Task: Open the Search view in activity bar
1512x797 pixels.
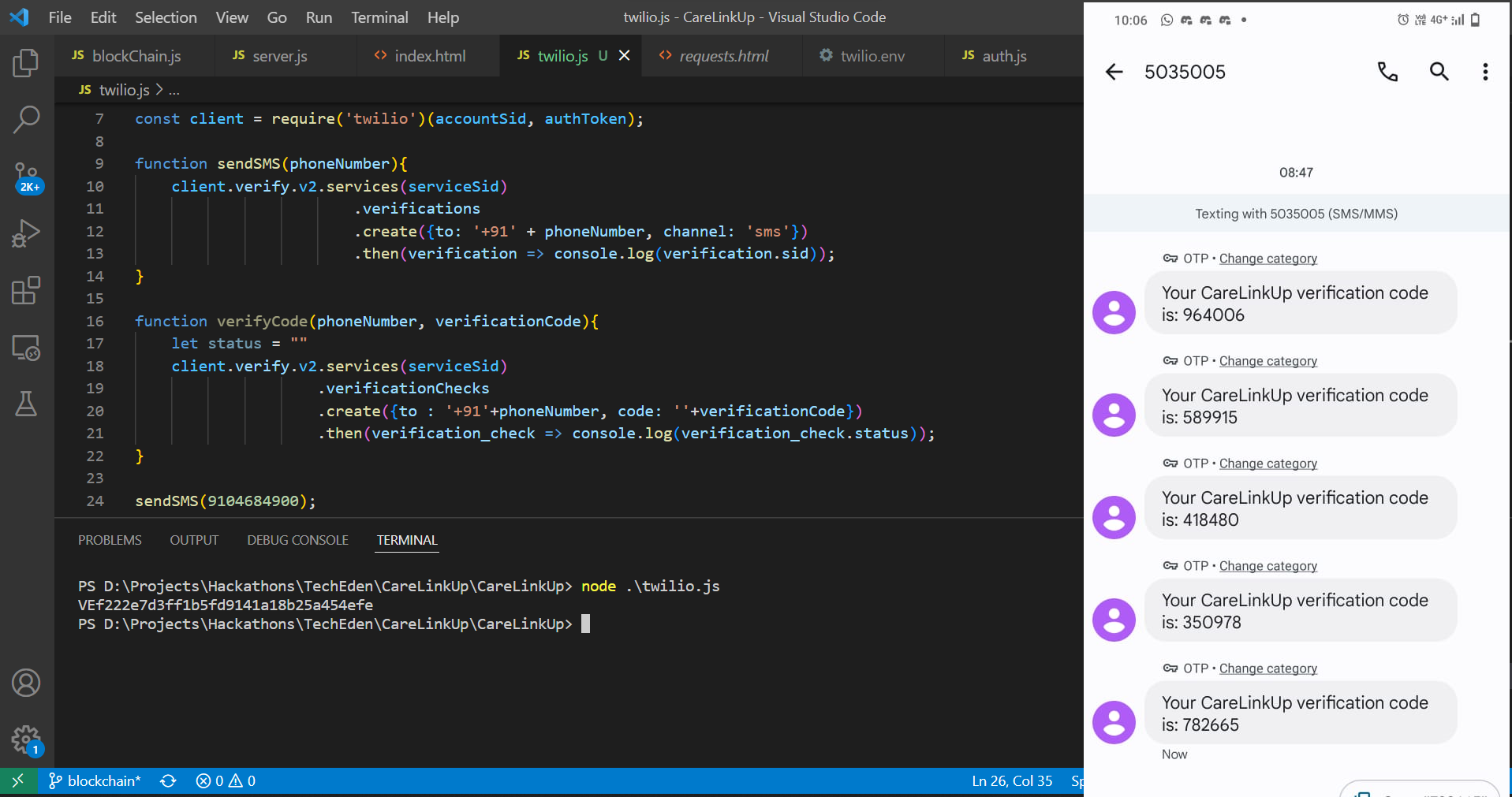Action: click(26, 120)
